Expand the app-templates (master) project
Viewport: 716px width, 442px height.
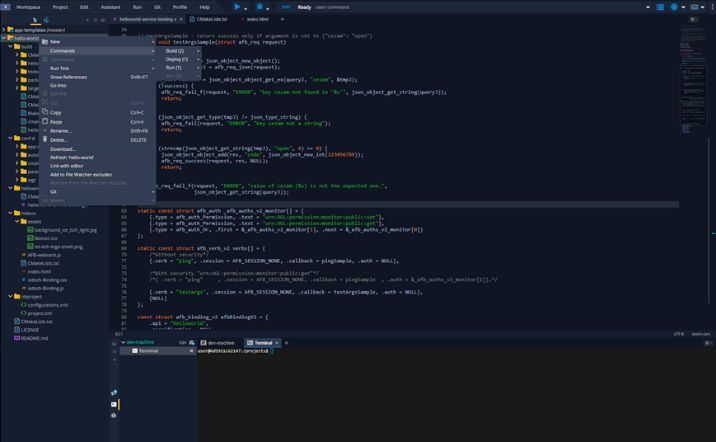tap(4, 30)
